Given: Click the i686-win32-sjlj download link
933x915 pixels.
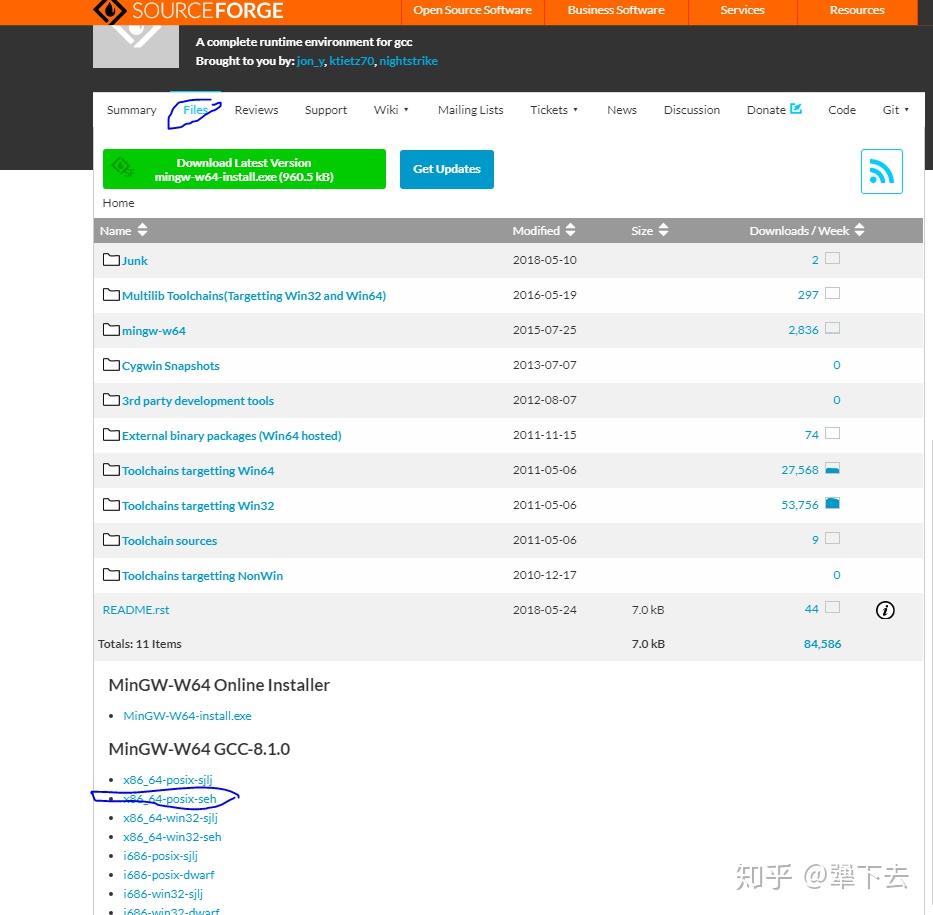Looking at the screenshot, I should pyautogui.click(x=163, y=894).
